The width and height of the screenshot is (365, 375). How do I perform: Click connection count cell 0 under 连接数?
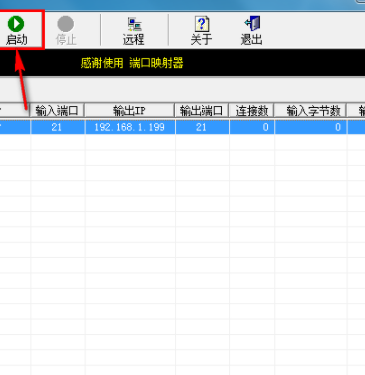(252, 127)
